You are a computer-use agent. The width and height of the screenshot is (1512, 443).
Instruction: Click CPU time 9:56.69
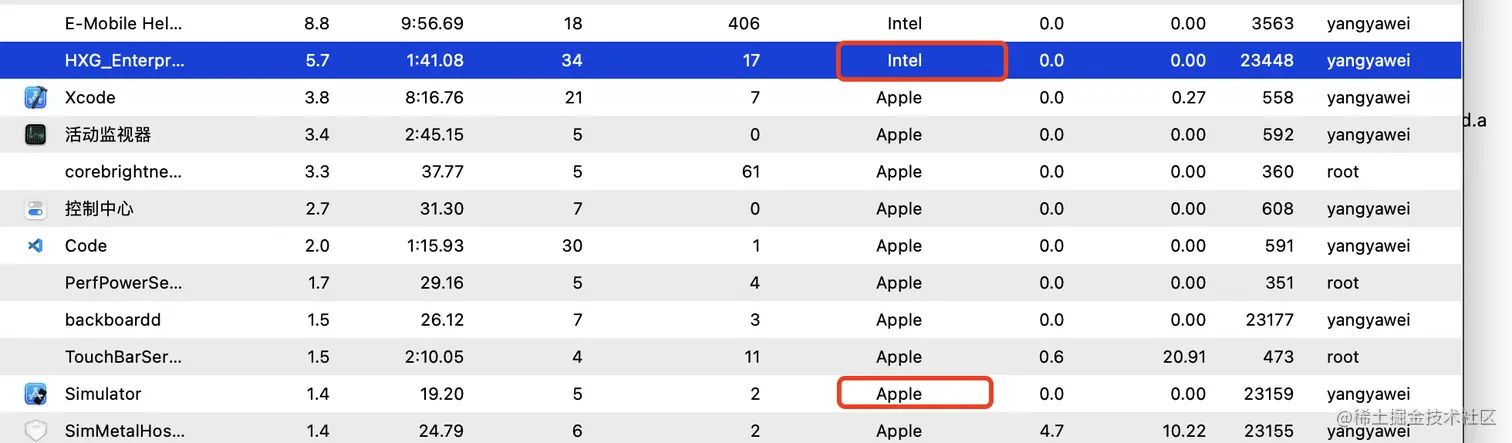coord(434,23)
